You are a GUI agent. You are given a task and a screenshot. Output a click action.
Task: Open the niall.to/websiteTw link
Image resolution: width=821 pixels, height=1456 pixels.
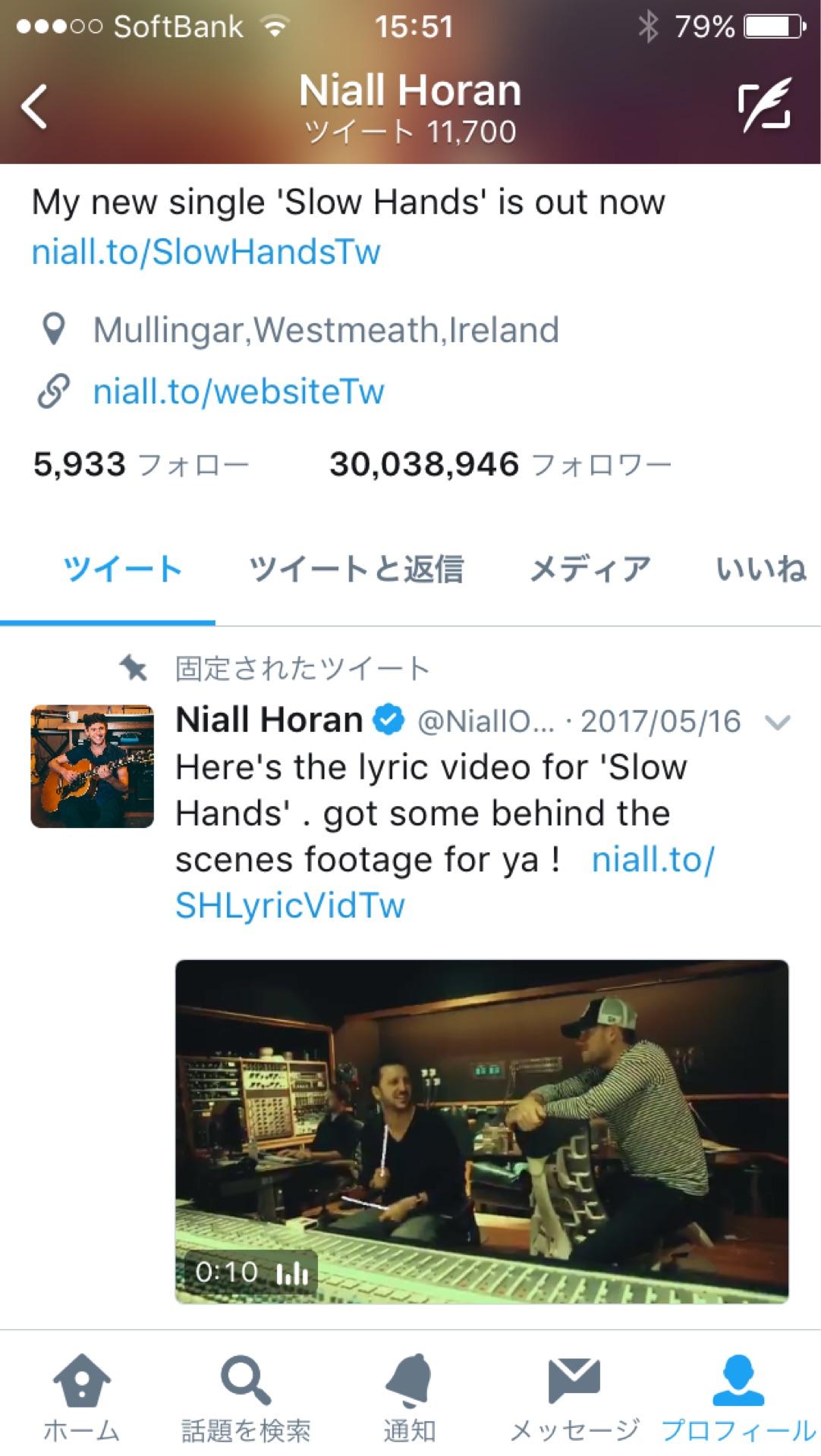click(x=238, y=391)
